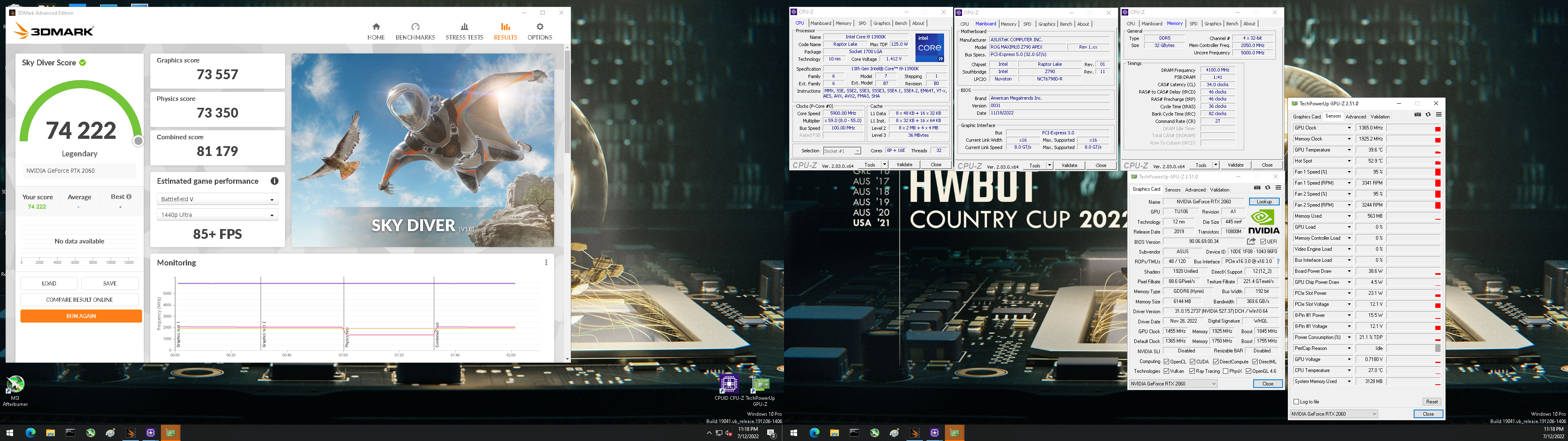
Task: Click the 3DMark logo in the header
Action: point(54,31)
